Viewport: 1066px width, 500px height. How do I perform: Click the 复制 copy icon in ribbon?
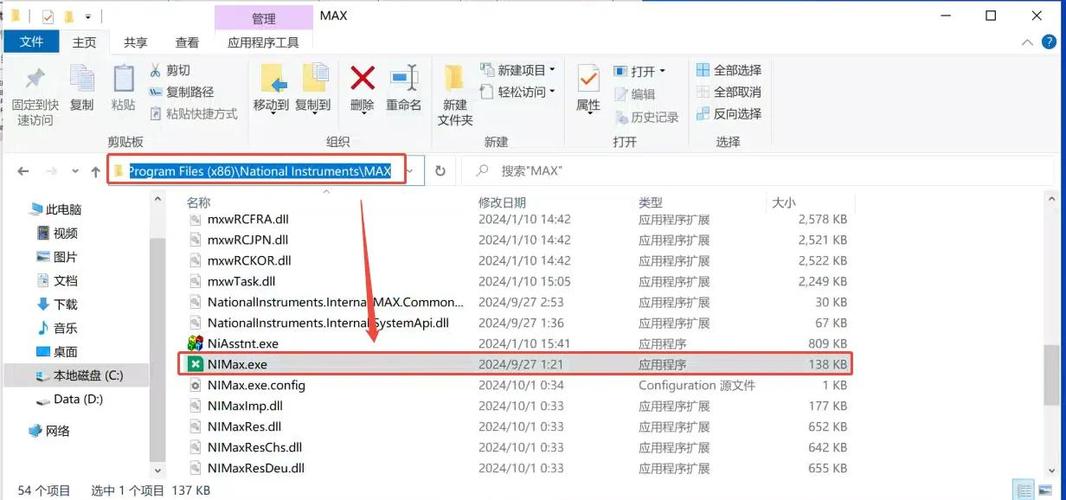tap(82, 78)
